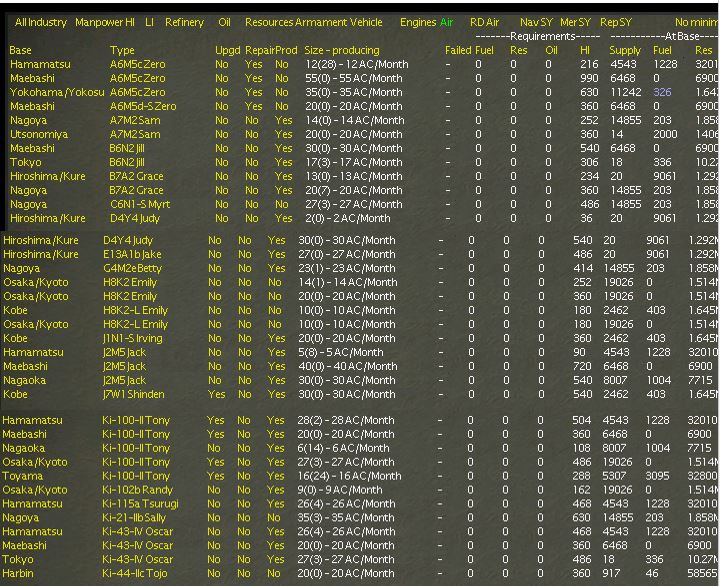Open Kobe base in J1N1-S Irving row
The height and width of the screenshot is (586, 720).
tap(15, 338)
